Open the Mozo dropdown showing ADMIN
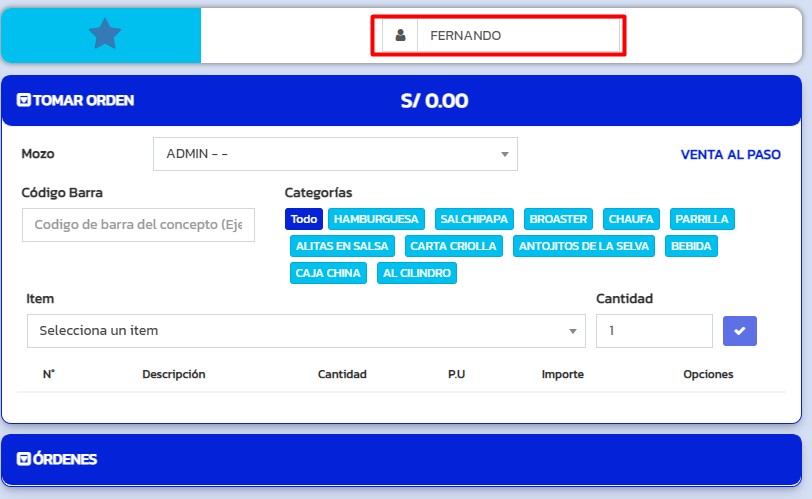 pos(334,154)
